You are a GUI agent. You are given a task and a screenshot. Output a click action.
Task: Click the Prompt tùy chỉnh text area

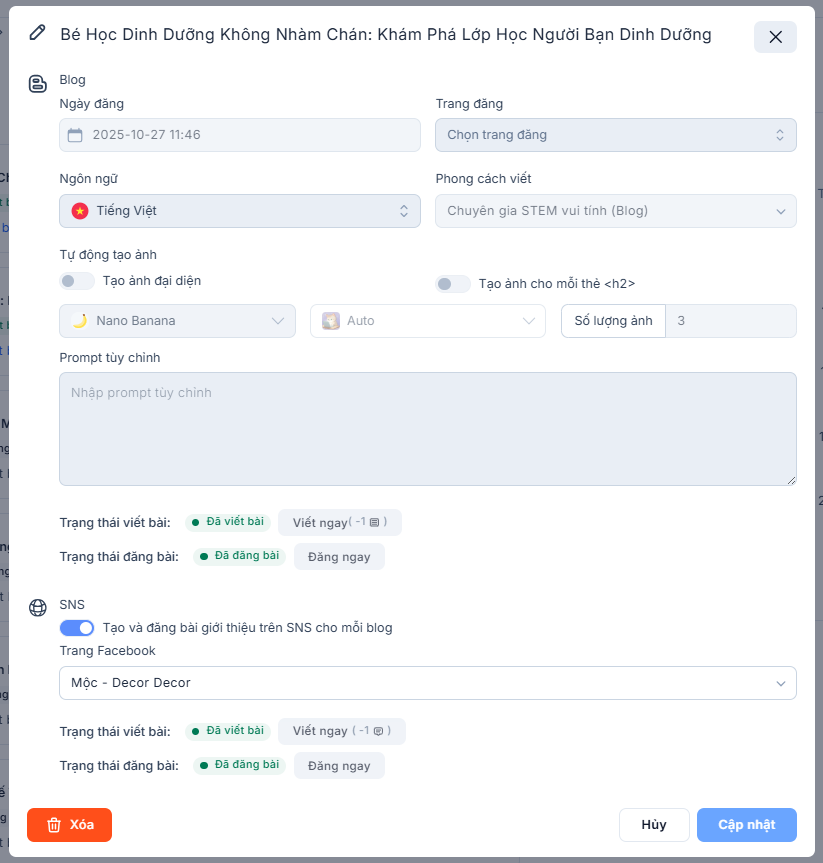tap(427, 429)
